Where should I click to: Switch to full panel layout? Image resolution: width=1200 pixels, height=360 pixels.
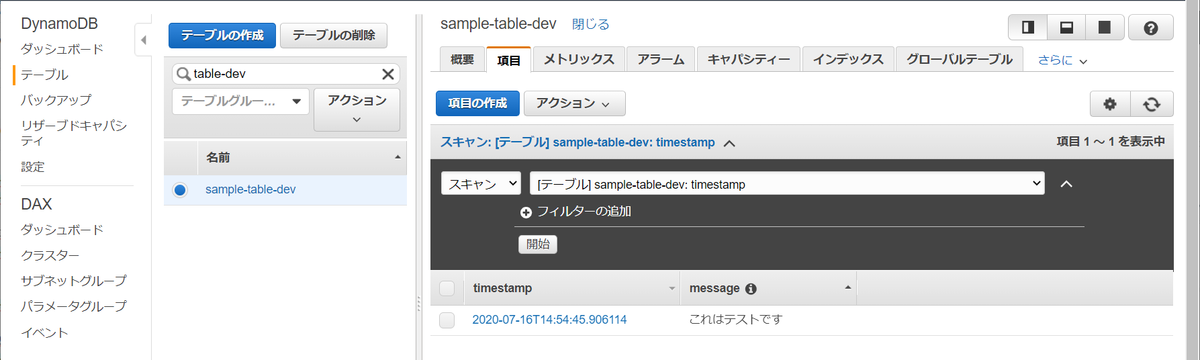click(1104, 28)
